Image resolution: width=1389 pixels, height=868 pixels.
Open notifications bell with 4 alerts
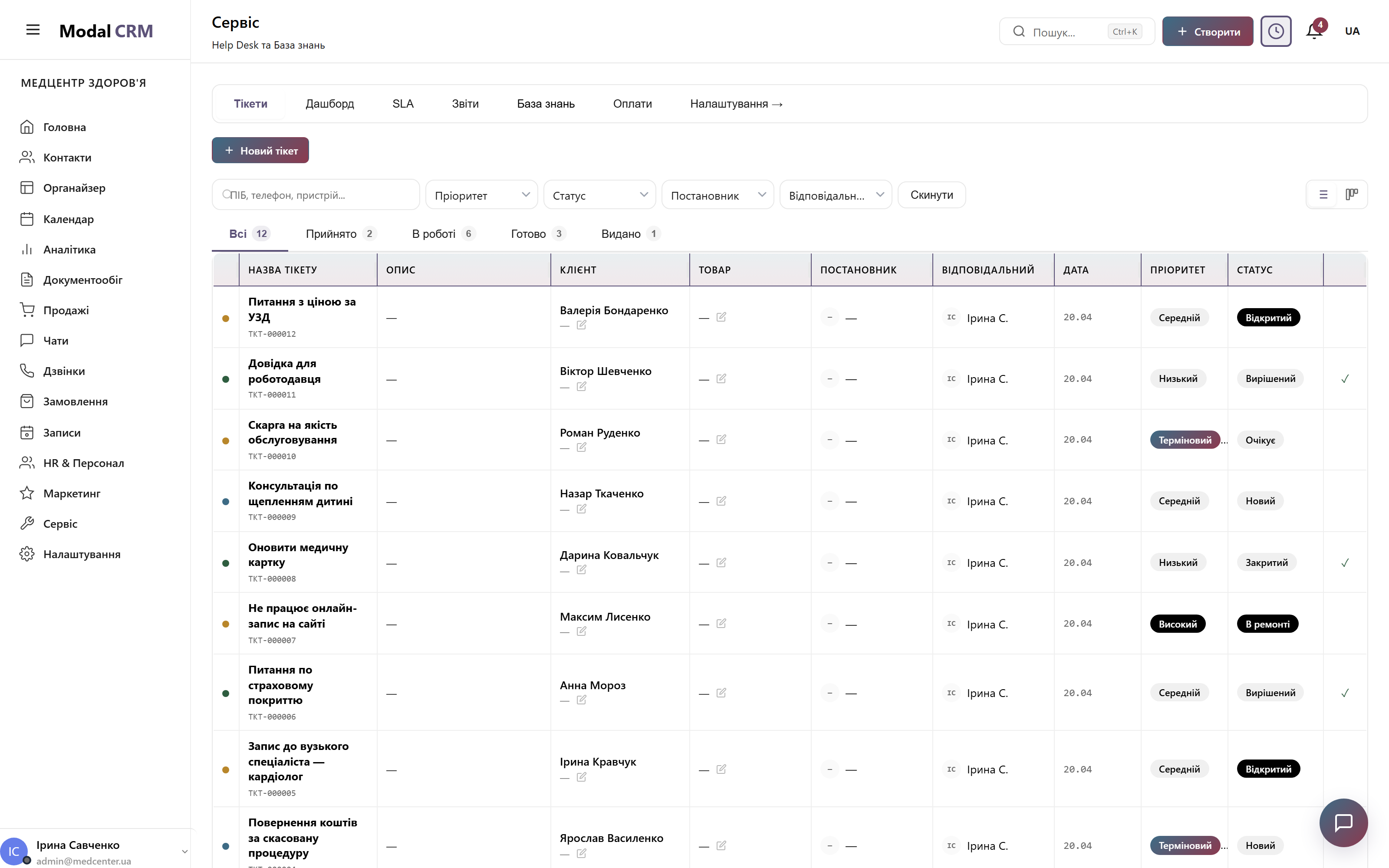click(x=1314, y=31)
